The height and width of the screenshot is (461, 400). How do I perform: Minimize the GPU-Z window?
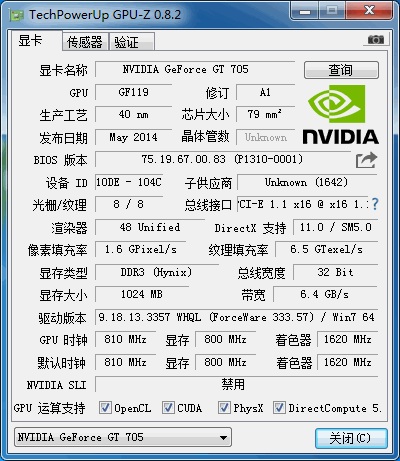(305, 11)
